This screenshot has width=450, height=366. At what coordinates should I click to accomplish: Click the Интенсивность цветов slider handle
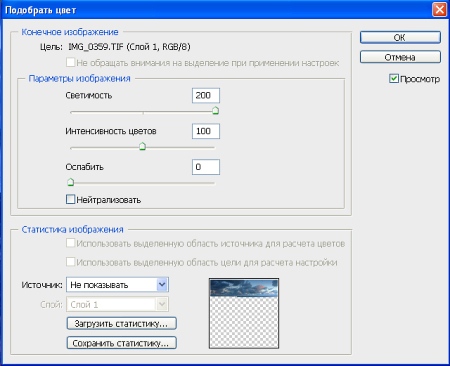[x=142, y=146]
